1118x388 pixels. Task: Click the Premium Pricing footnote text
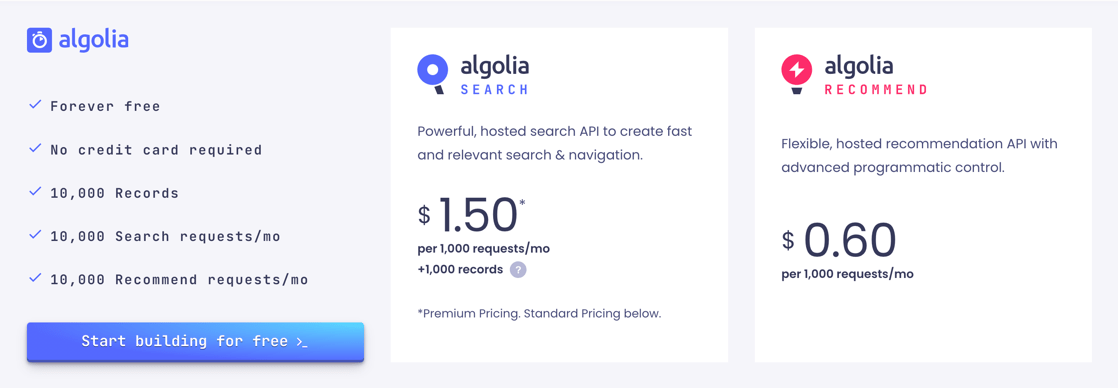pos(540,313)
